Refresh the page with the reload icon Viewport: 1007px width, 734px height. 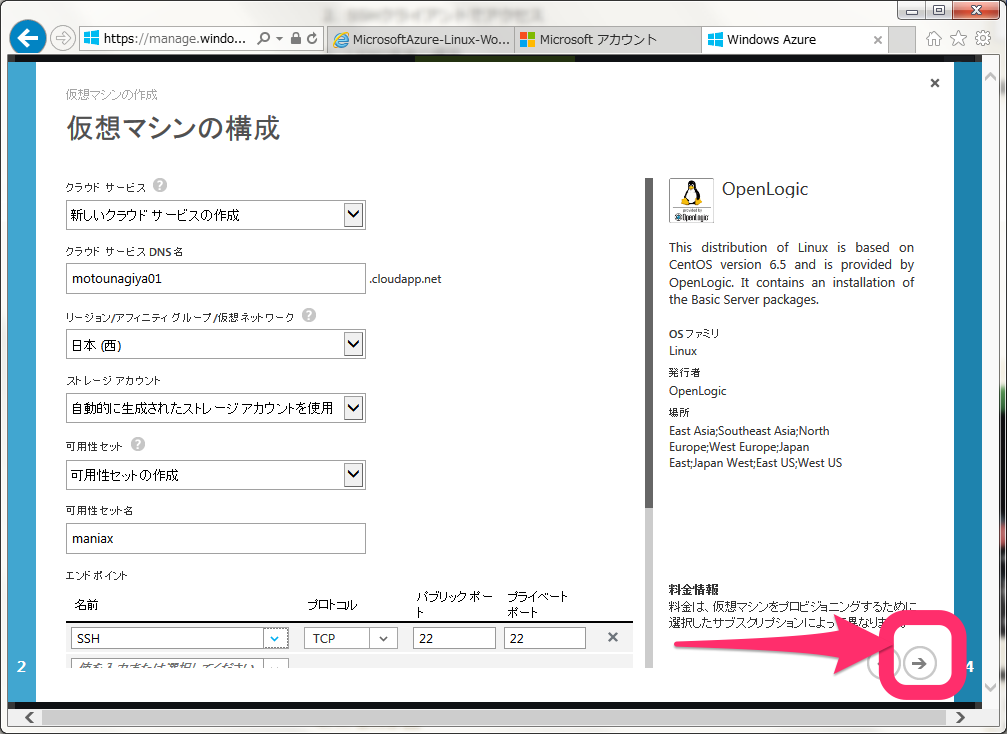pos(312,39)
